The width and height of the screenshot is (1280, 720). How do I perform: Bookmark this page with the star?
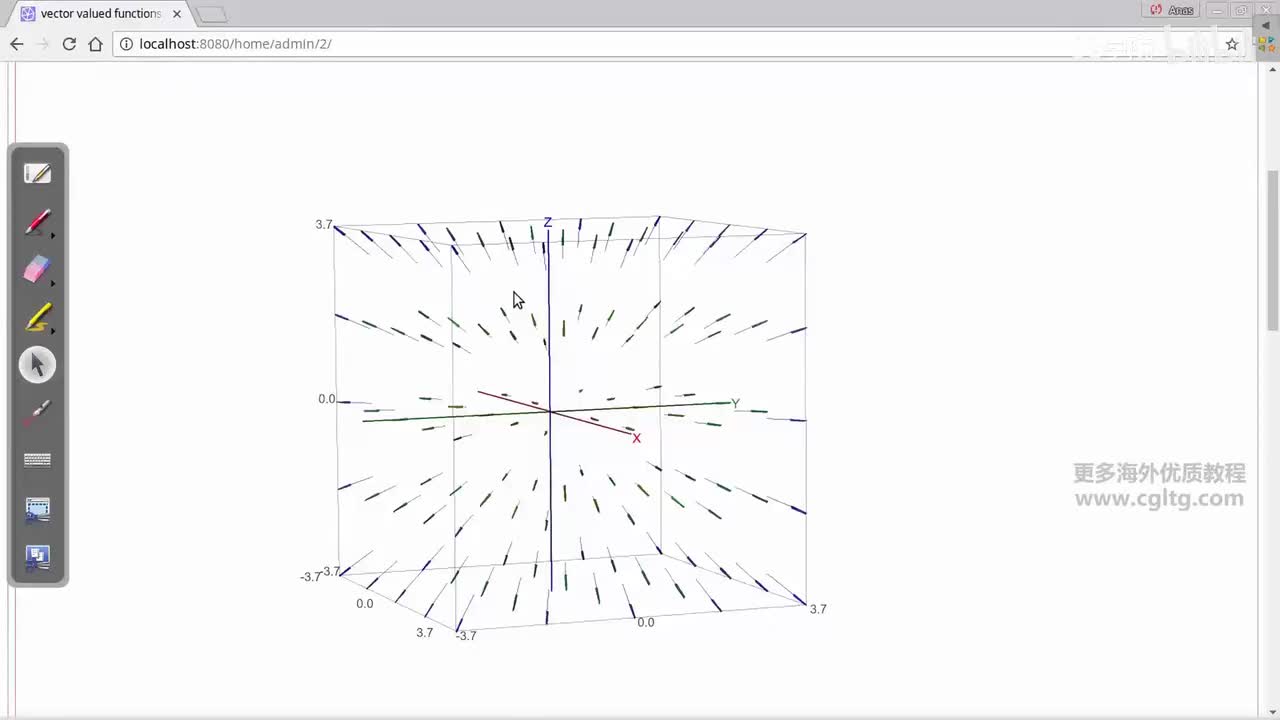[x=1232, y=44]
